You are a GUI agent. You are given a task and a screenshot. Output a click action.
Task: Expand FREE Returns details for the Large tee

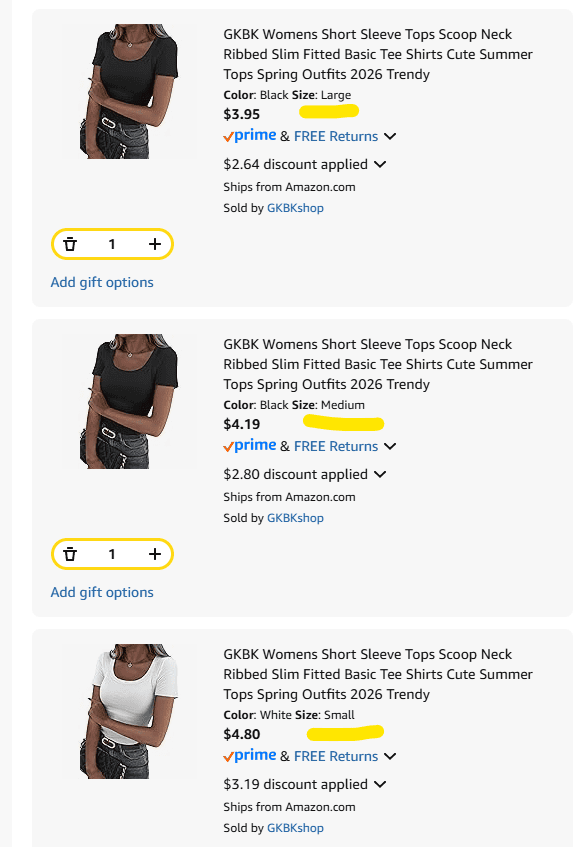(335, 136)
